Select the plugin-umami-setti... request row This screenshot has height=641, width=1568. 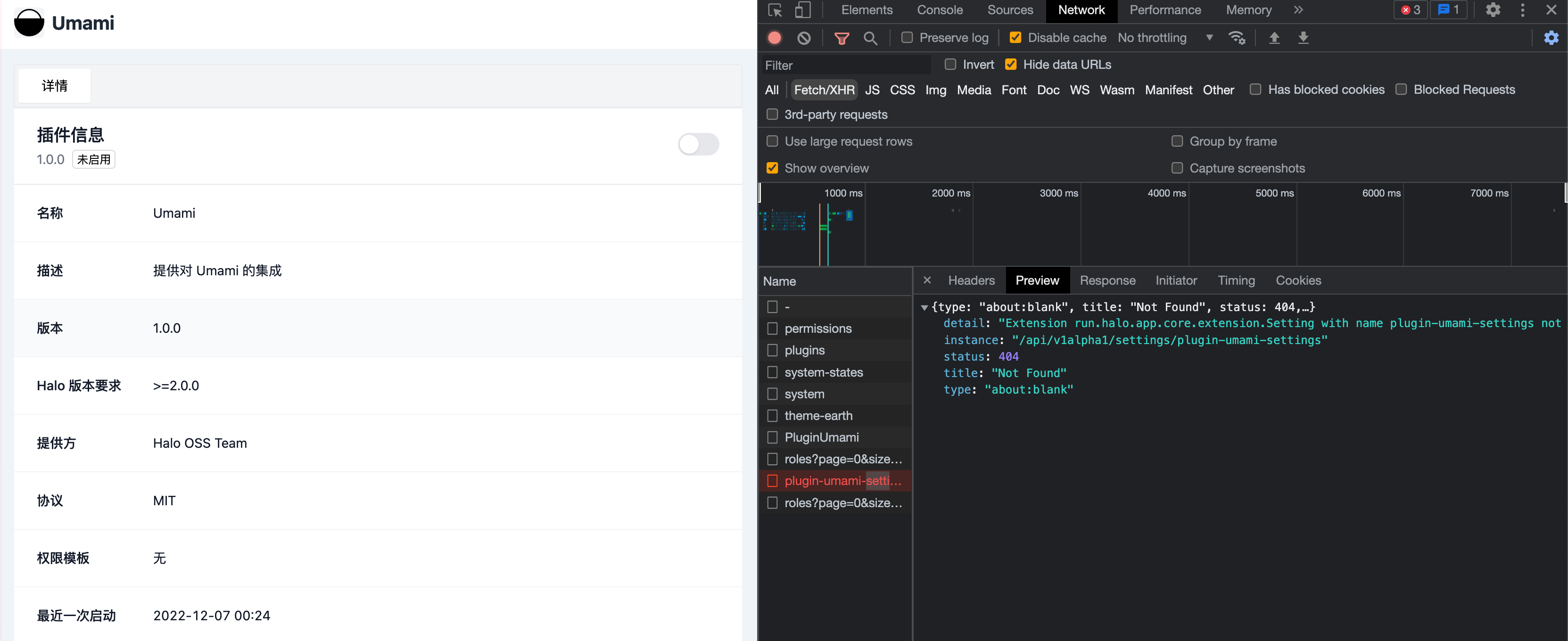[835, 481]
